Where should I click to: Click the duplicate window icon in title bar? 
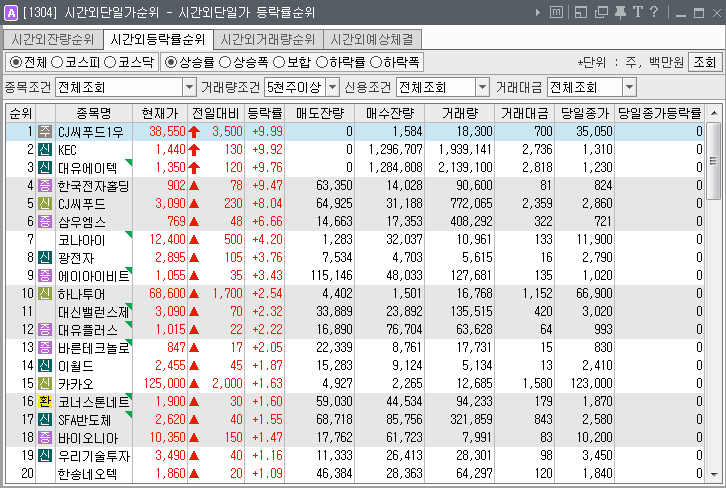click(x=601, y=12)
